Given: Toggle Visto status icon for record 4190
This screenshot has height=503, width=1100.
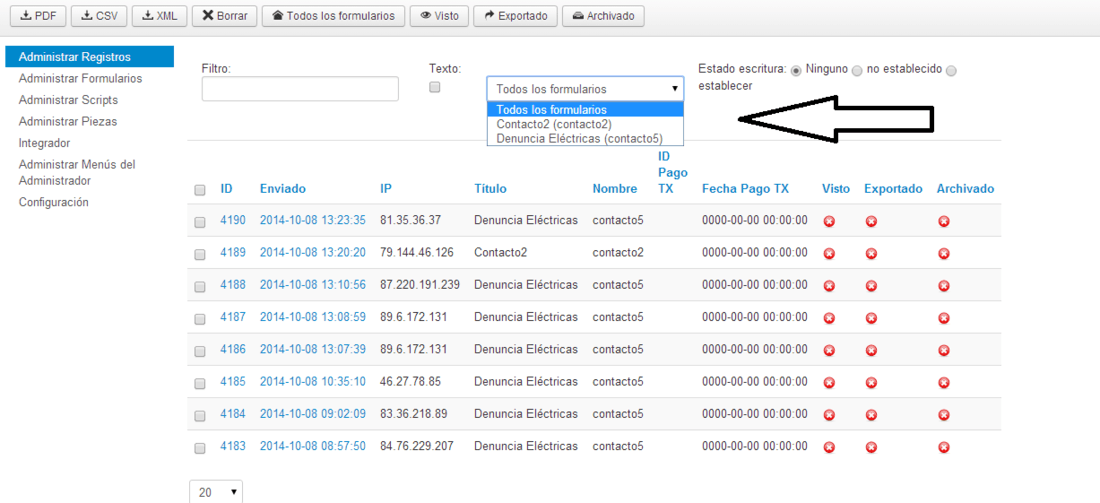Looking at the screenshot, I should coord(829,222).
